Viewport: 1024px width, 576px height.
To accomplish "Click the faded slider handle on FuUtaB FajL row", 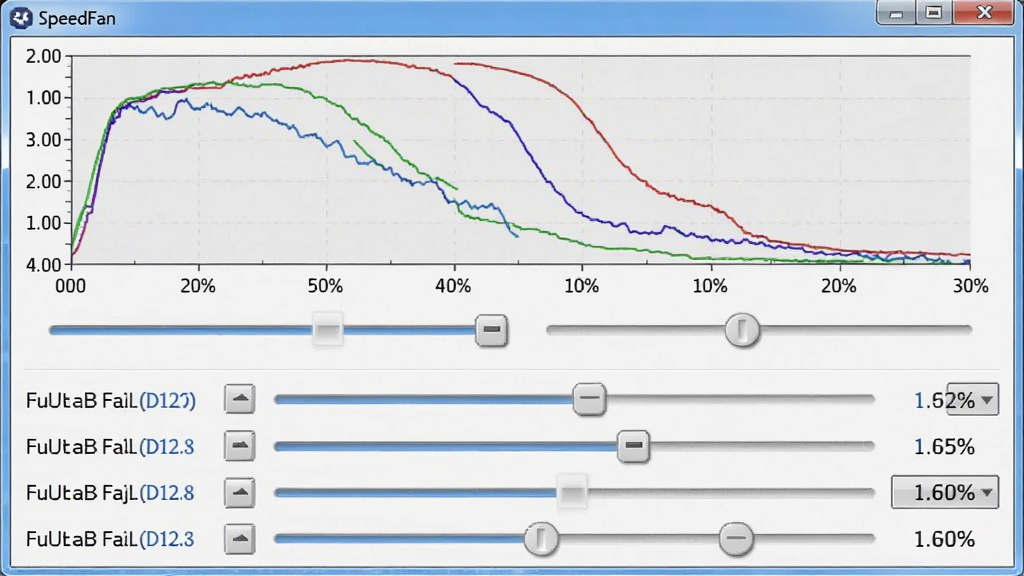I will pyautogui.click(x=572, y=492).
